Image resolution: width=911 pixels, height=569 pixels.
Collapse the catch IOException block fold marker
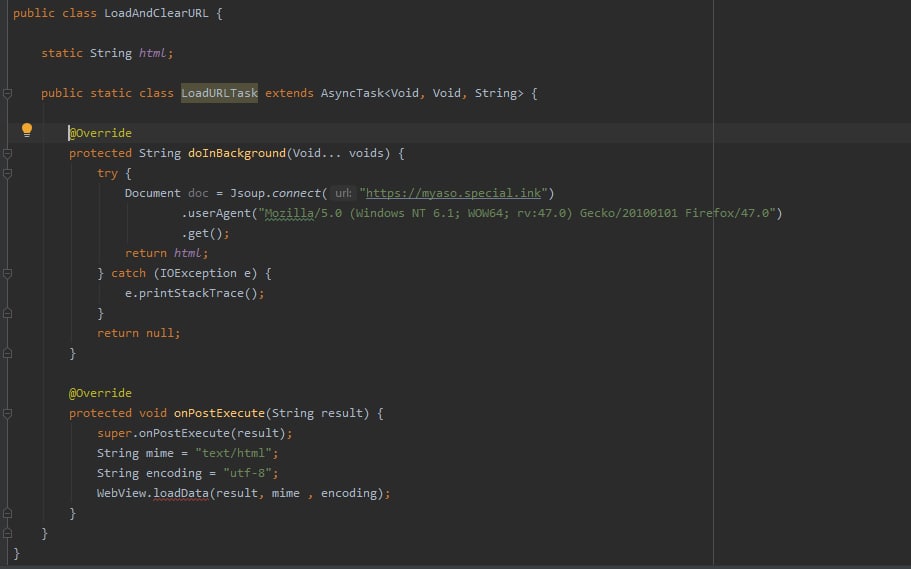coord(8,273)
